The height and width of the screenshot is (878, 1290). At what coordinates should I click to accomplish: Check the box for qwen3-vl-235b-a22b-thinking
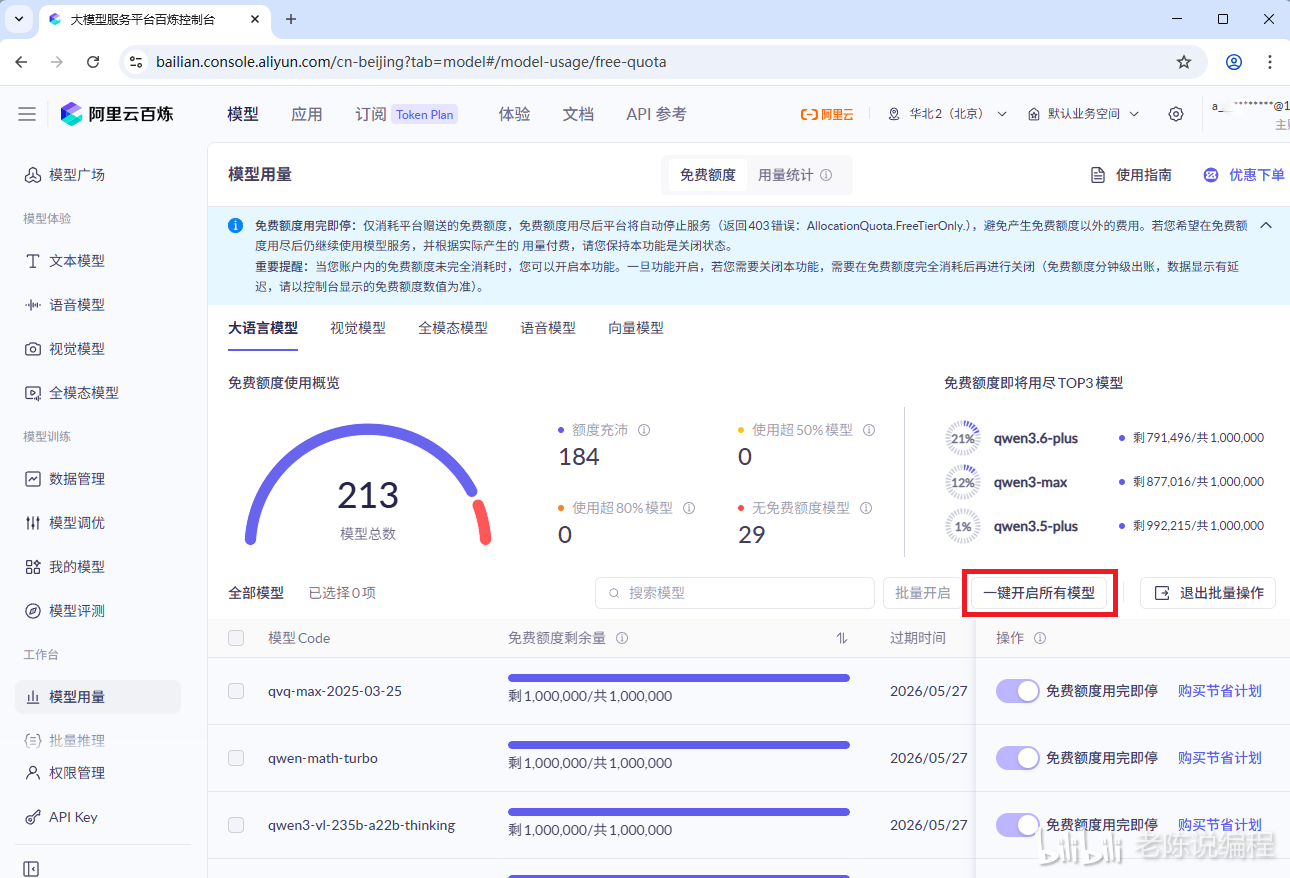(x=236, y=825)
